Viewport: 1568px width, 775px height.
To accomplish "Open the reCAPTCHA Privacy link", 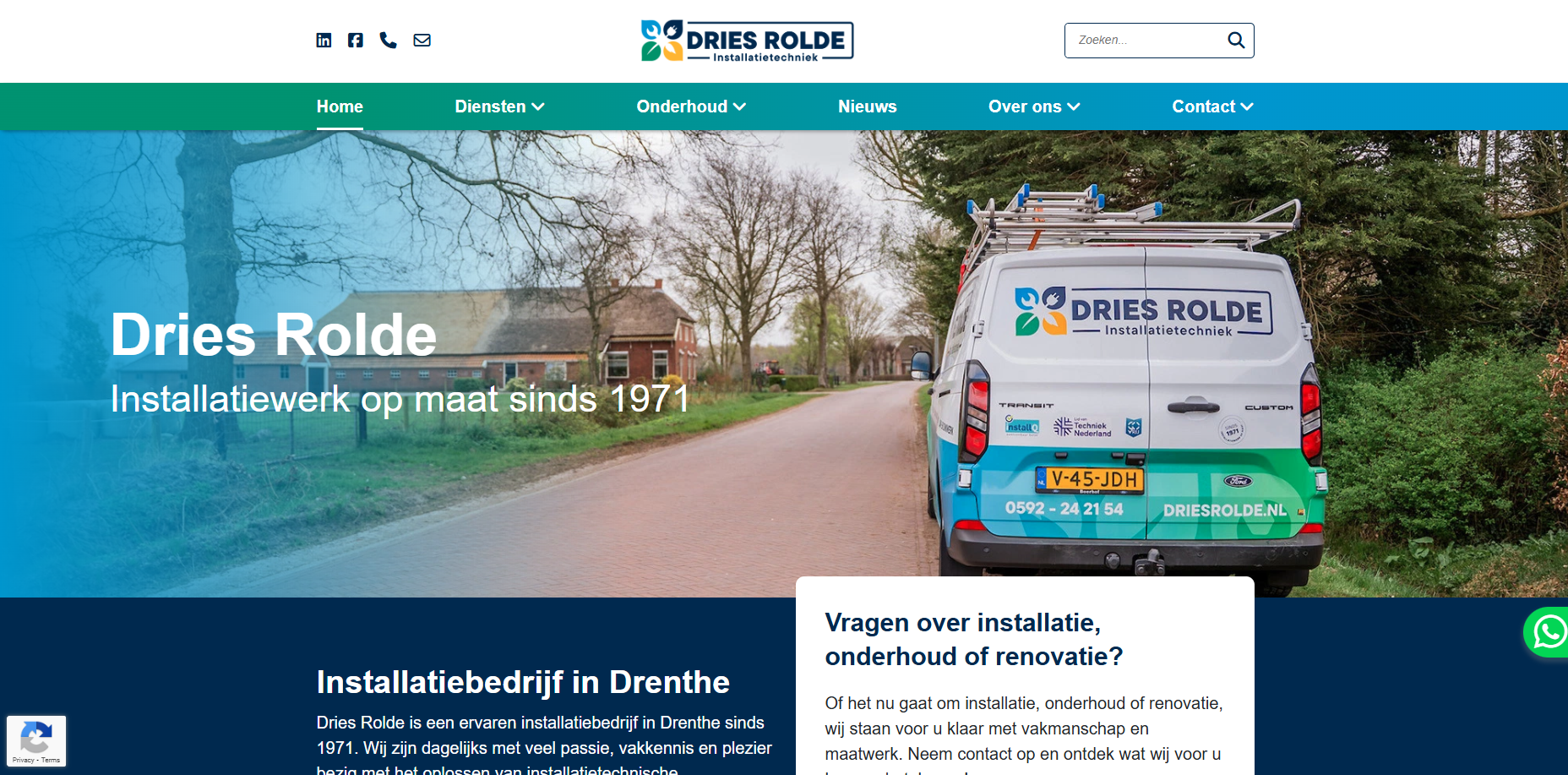I will pyautogui.click(x=23, y=760).
